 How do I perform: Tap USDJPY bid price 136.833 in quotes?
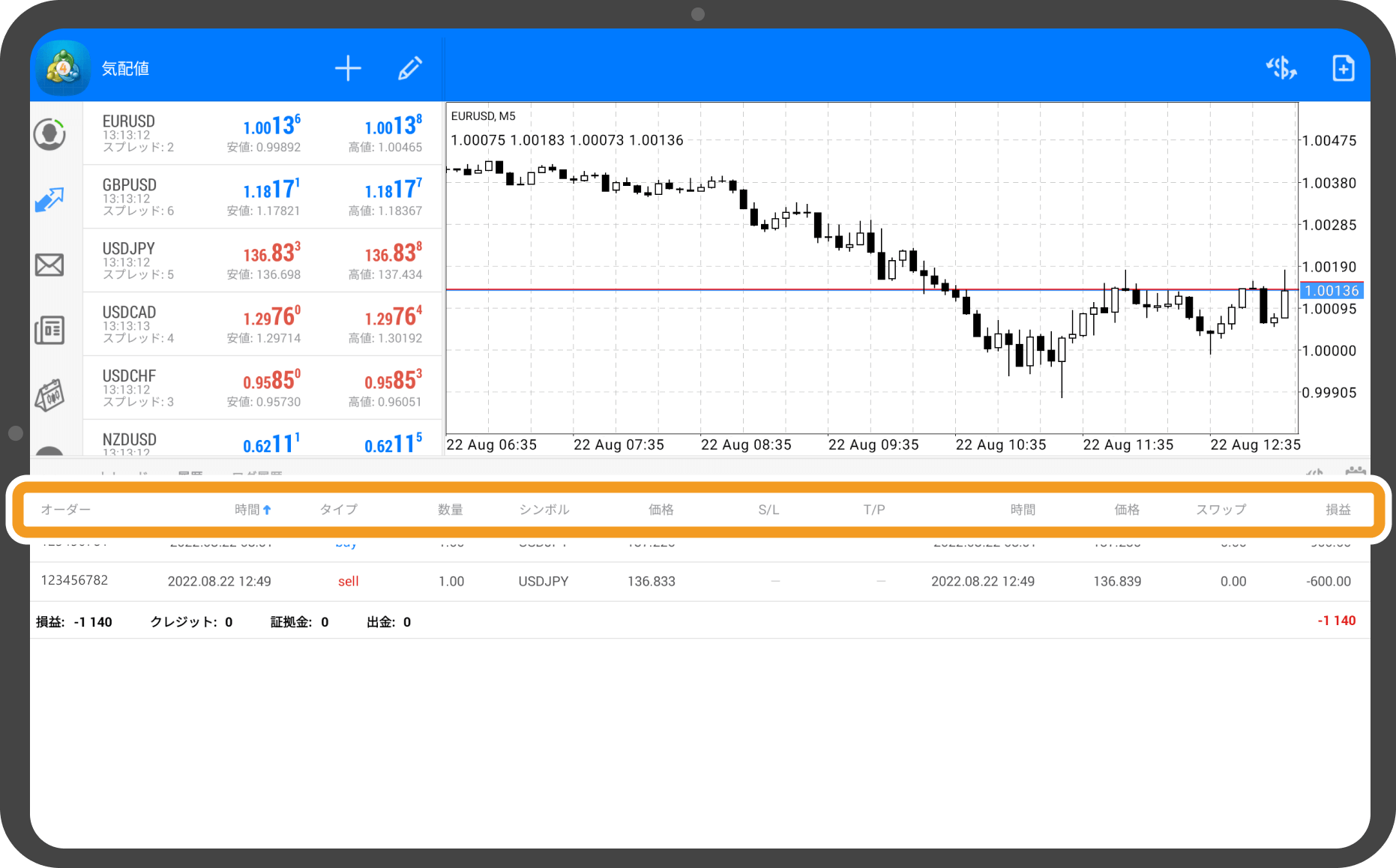tap(272, 253)
